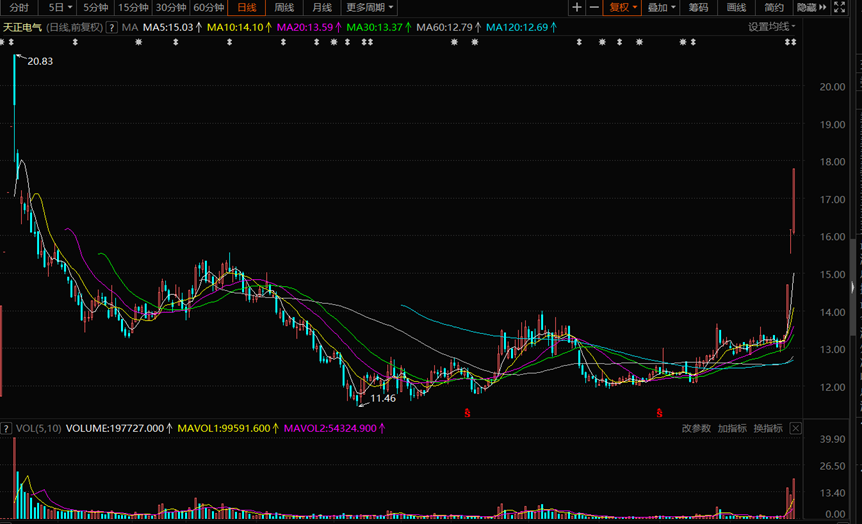Click the 20.83 high price annotation
Viewport: 862px width, 524px height.
coord(40,62)
